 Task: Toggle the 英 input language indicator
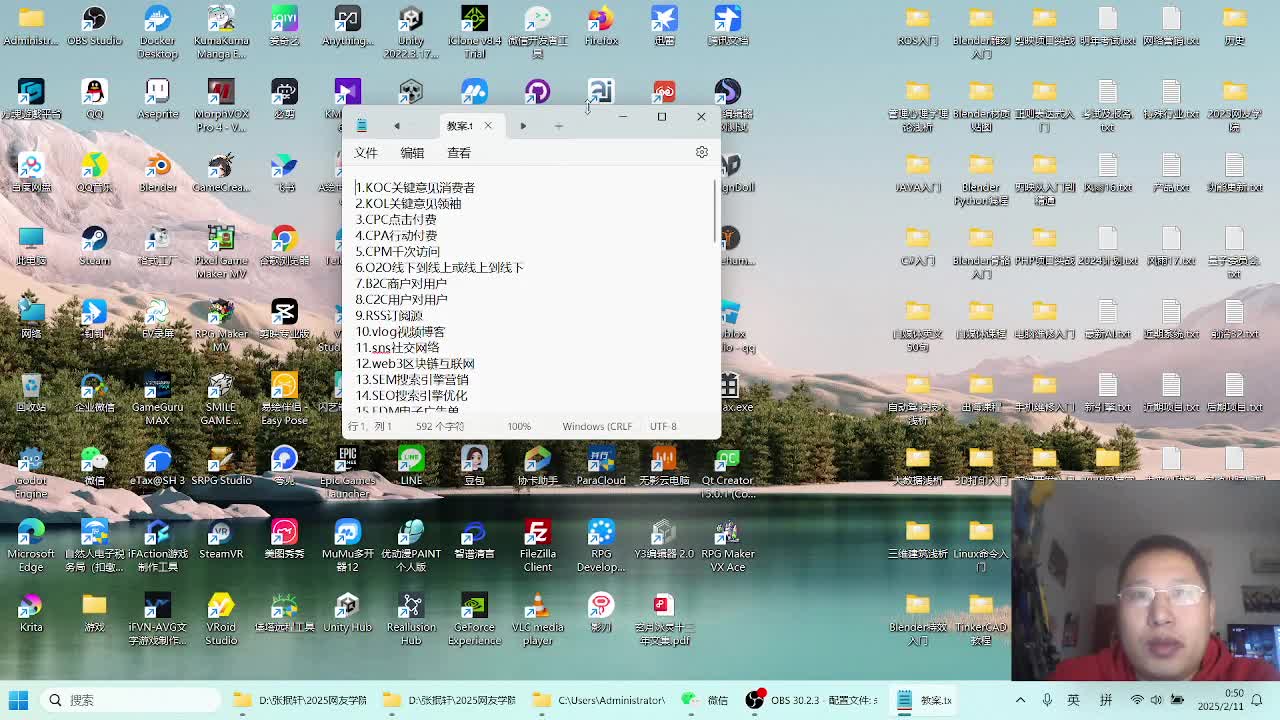pos(1073,700)
